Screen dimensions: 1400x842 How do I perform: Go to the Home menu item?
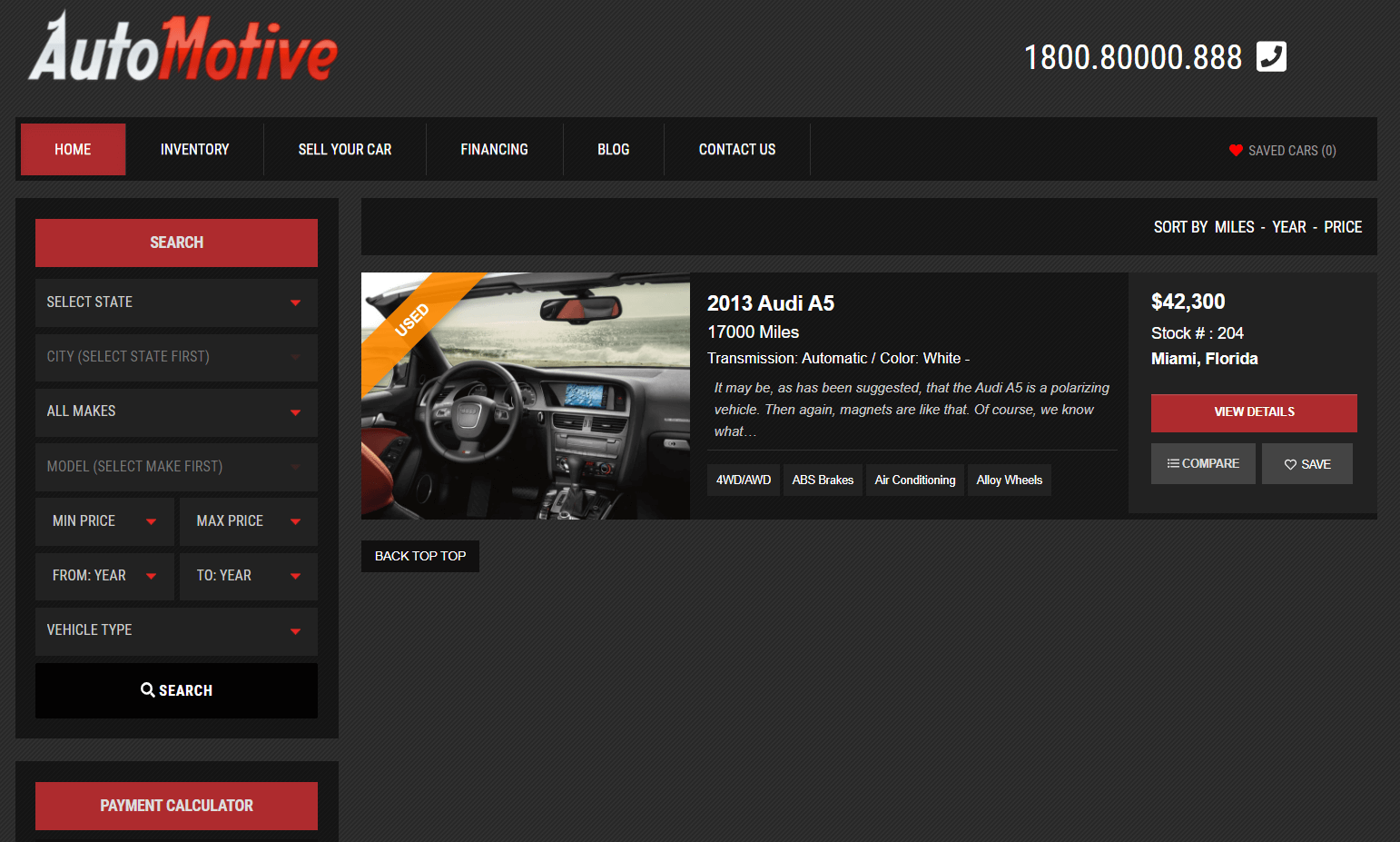[x=73, y=149]
